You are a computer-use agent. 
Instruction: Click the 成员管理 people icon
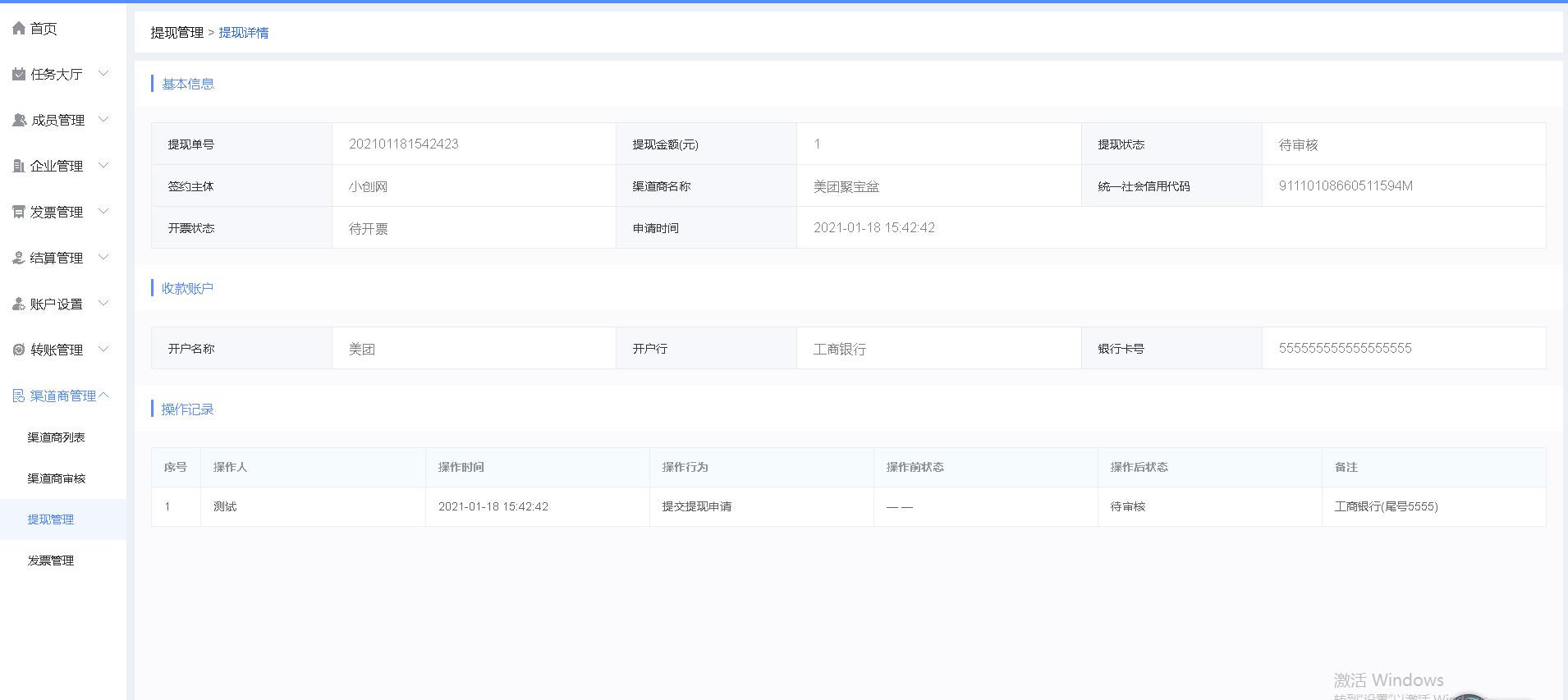[x=20, y=121]
